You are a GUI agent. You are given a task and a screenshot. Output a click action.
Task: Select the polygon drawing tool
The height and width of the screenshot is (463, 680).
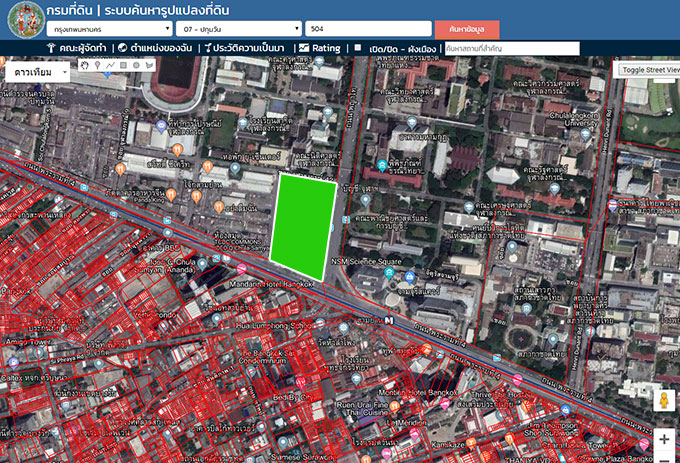[x=150, y=66]
